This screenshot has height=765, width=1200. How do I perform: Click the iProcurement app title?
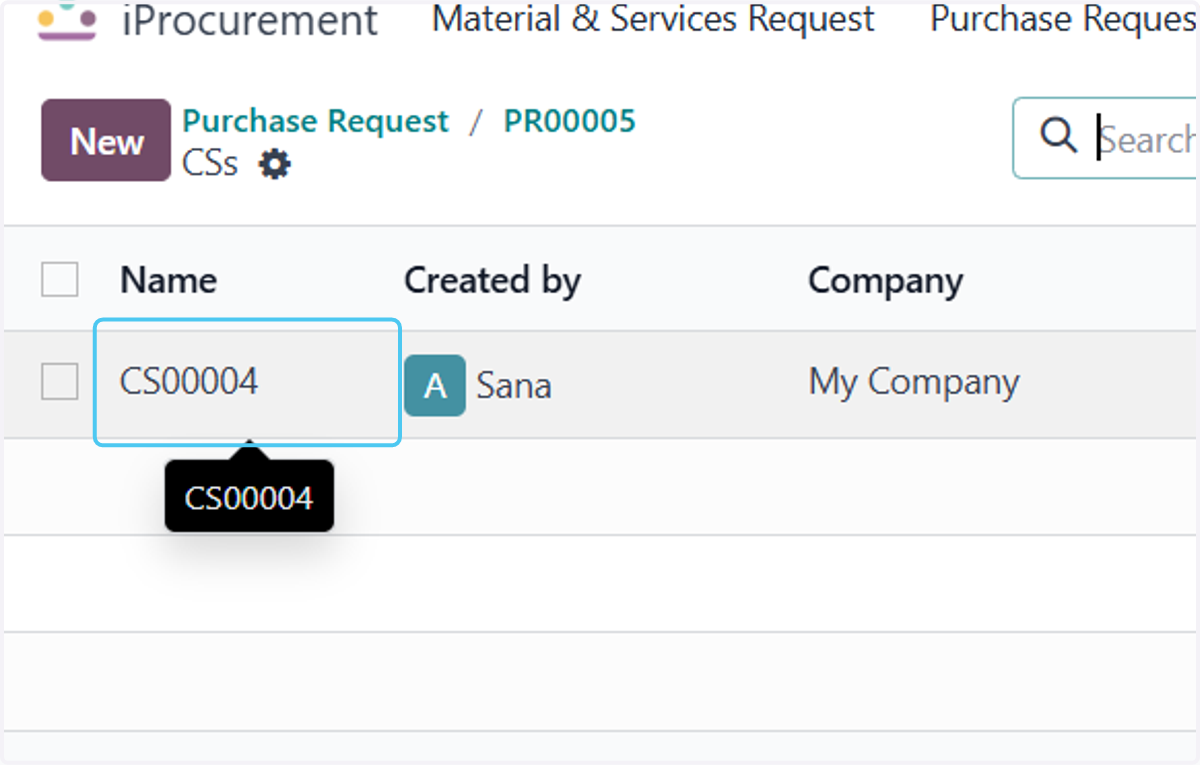click(x=250, y=21)
